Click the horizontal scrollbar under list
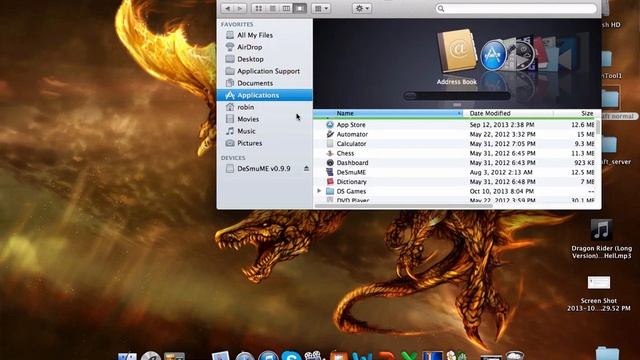The height and width of the screenshot is (360, 640). pos(404,205)
